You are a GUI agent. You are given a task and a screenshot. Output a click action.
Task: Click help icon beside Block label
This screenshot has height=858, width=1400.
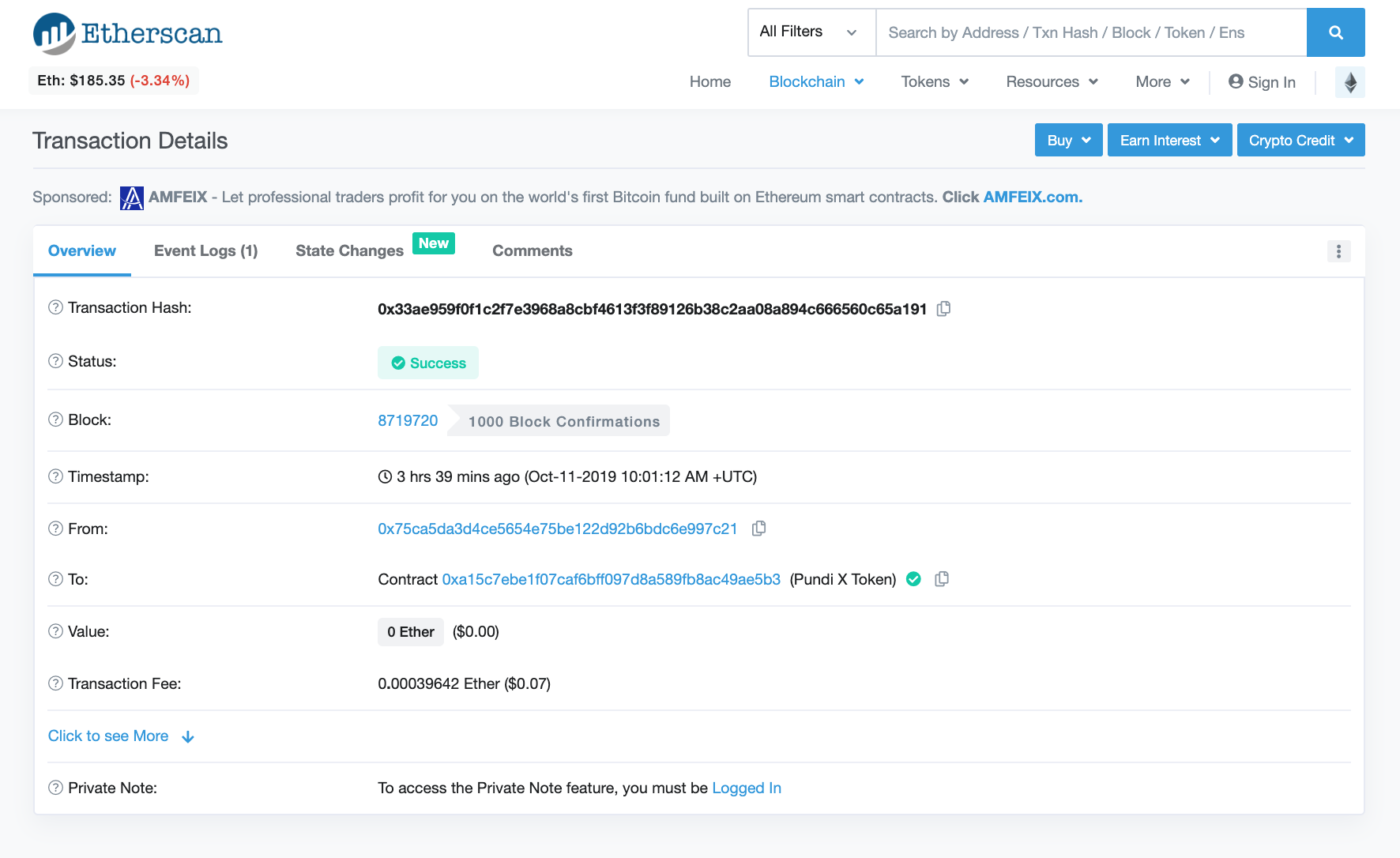(55, 420)
